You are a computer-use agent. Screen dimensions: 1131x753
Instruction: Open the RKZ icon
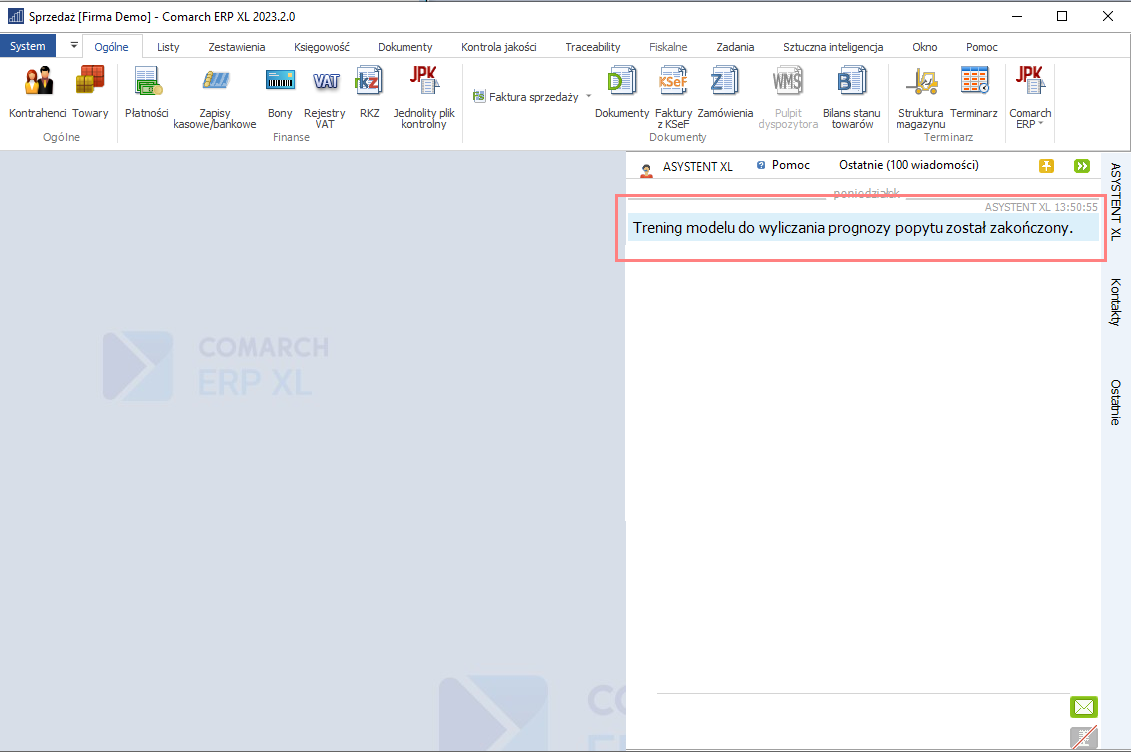click(x=369, y=92)
